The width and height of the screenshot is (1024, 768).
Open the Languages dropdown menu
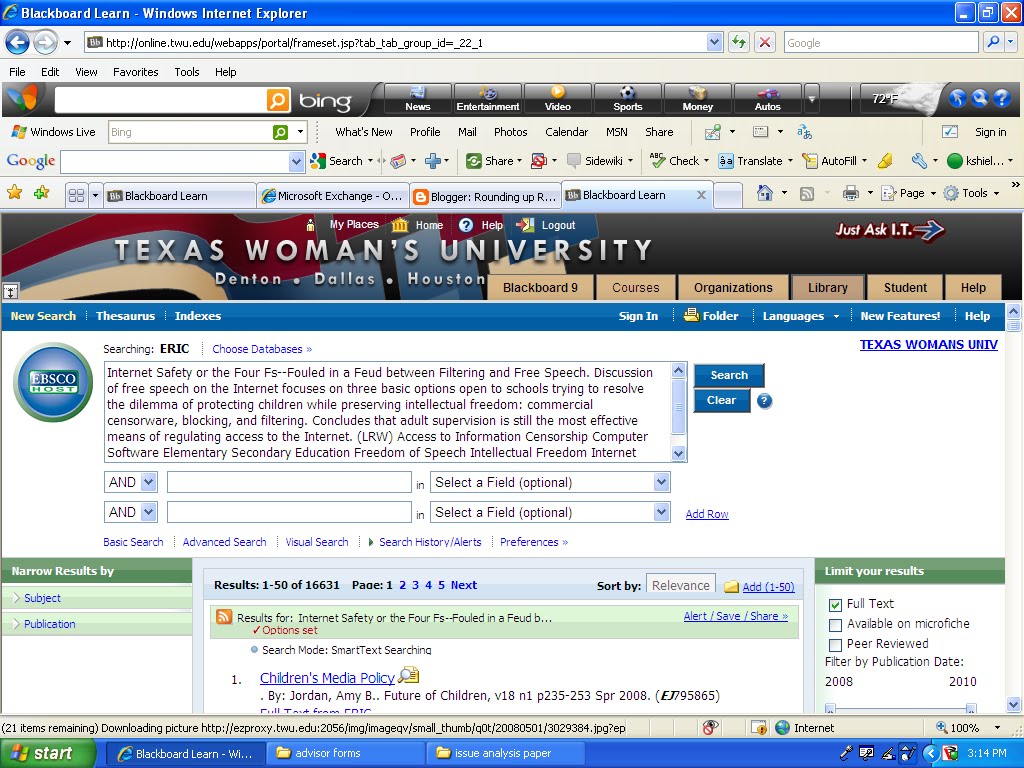[x=801, y=316]
